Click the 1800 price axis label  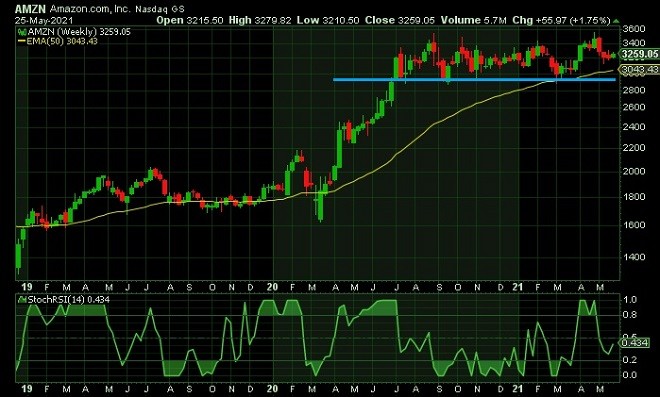tap(633, 197)
